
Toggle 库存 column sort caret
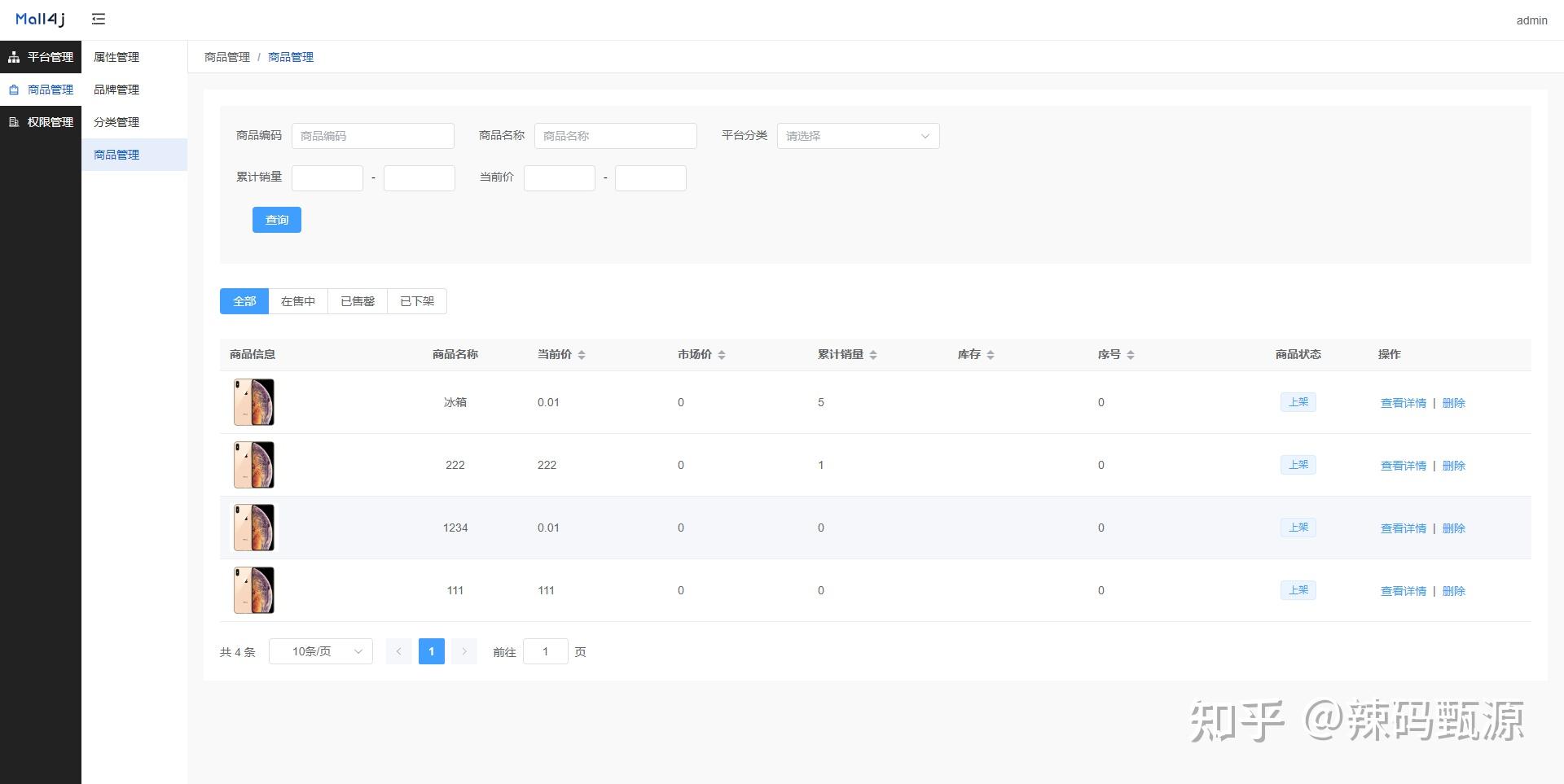coord(991,354)
